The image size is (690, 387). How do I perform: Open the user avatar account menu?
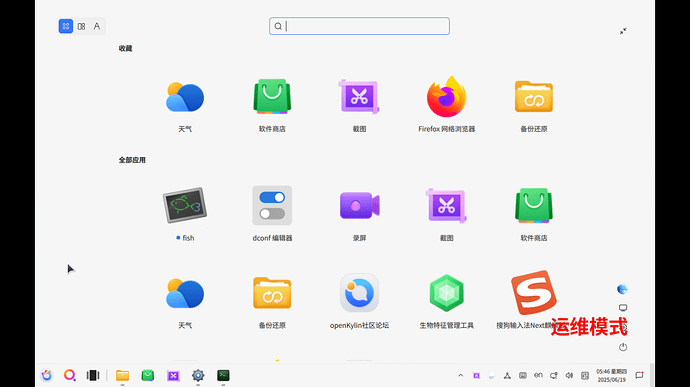622,289
